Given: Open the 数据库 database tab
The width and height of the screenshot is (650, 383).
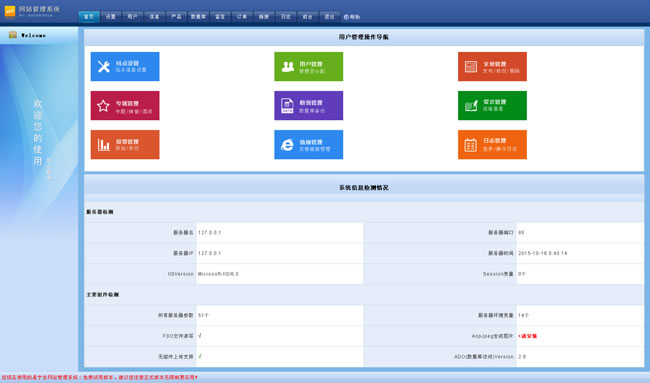Looking at the screenshot, I should [x=198, y=17].
